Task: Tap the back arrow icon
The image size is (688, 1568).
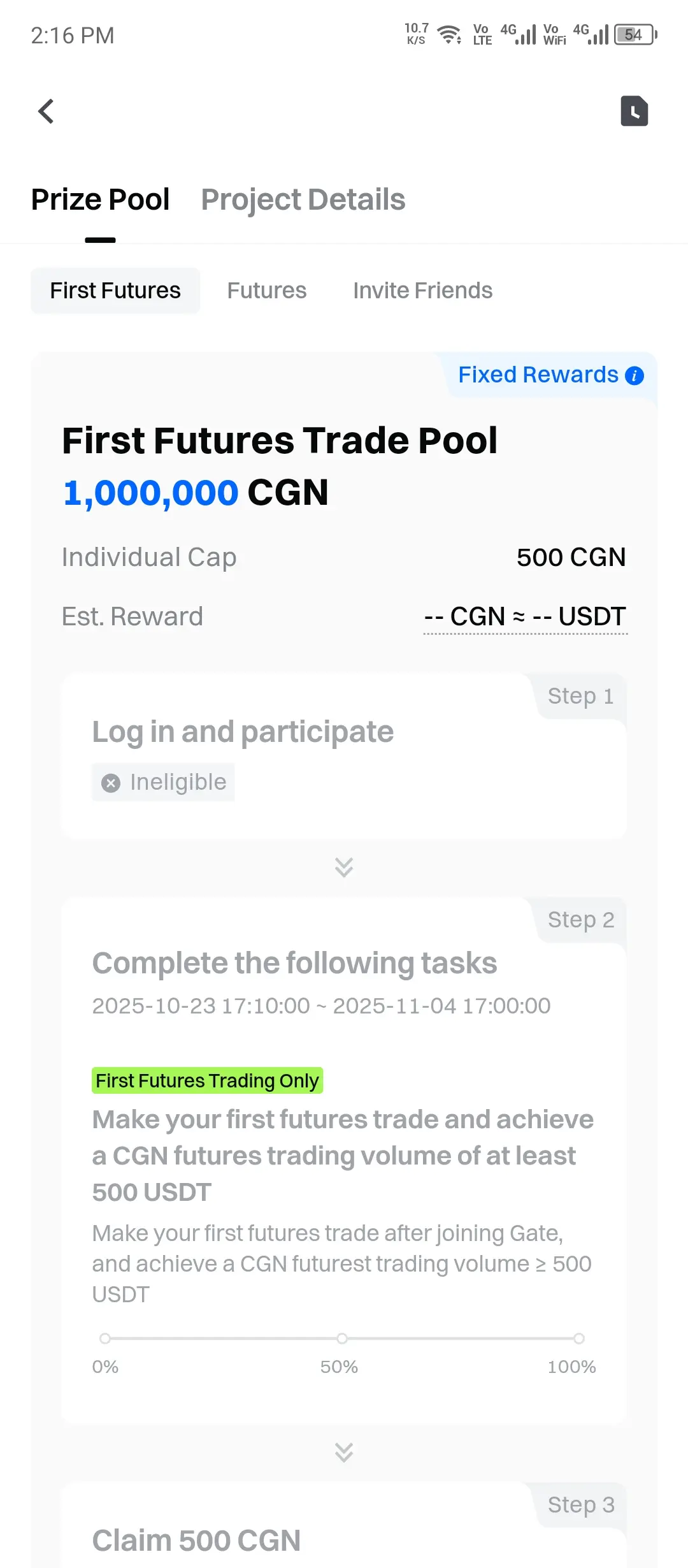Action: (x=46, y=112)
